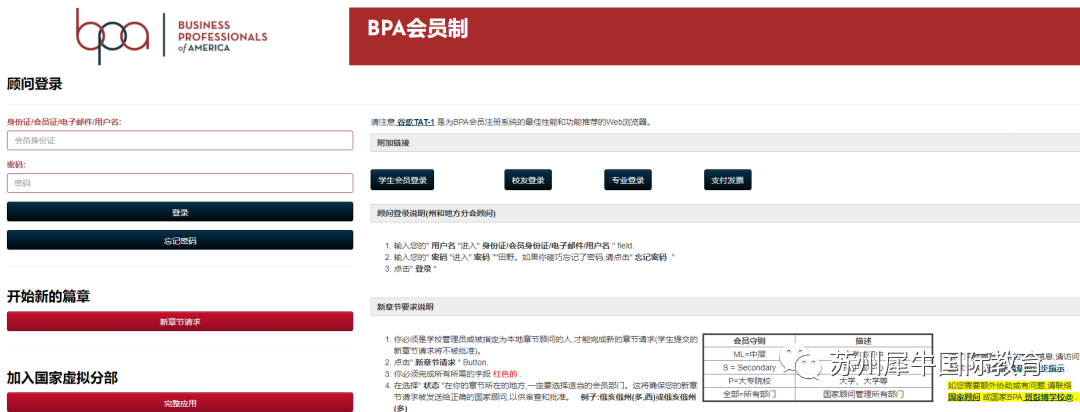Viewport: 1080px width, 412px height.
Task: Click the 国家顾问管理所有部门 table cell
Action: coord(864,395)
